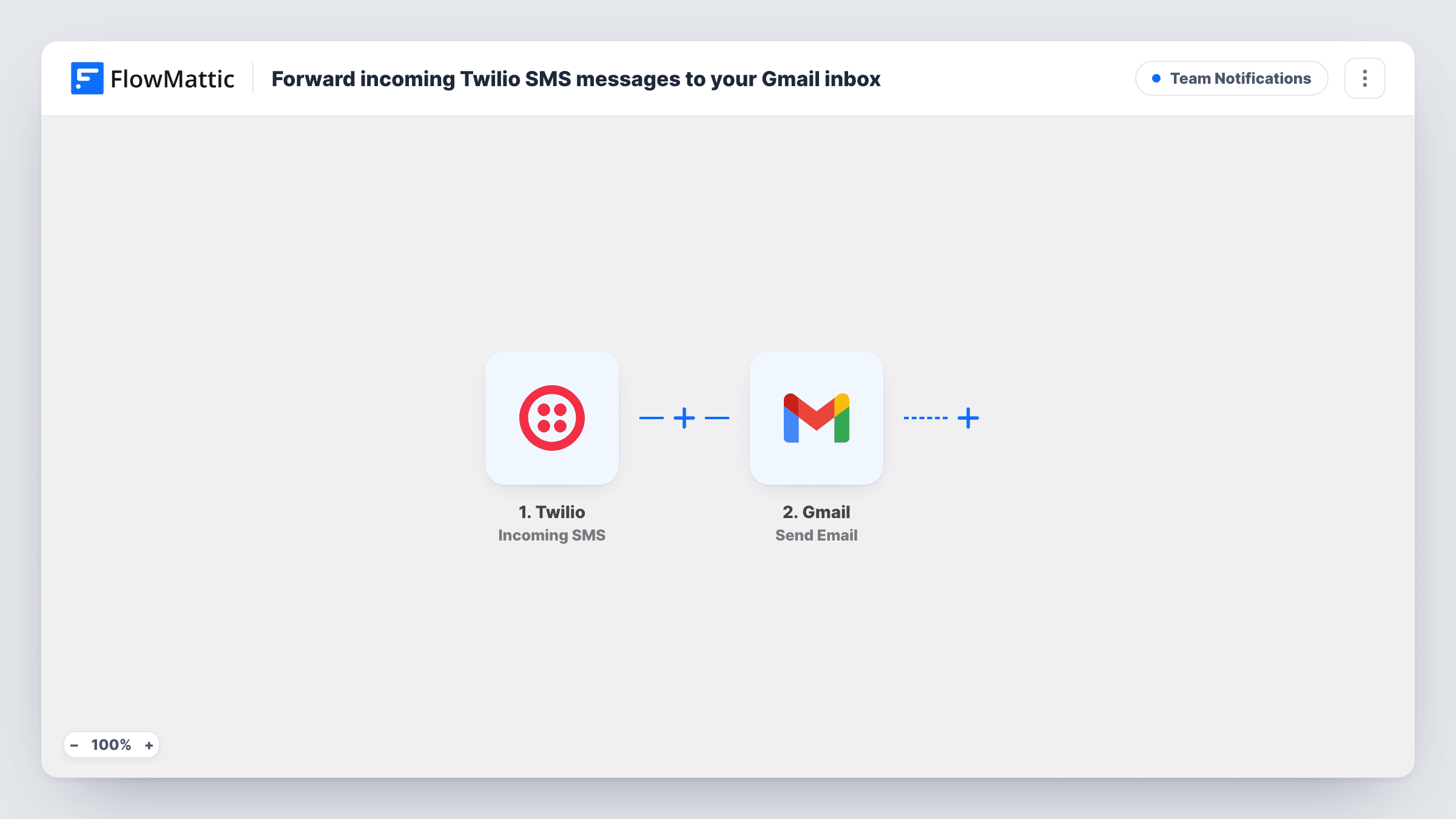Open the Team Notifications tag
The width and height of the screenshot is (1456, 819).
pos(1232,78)
